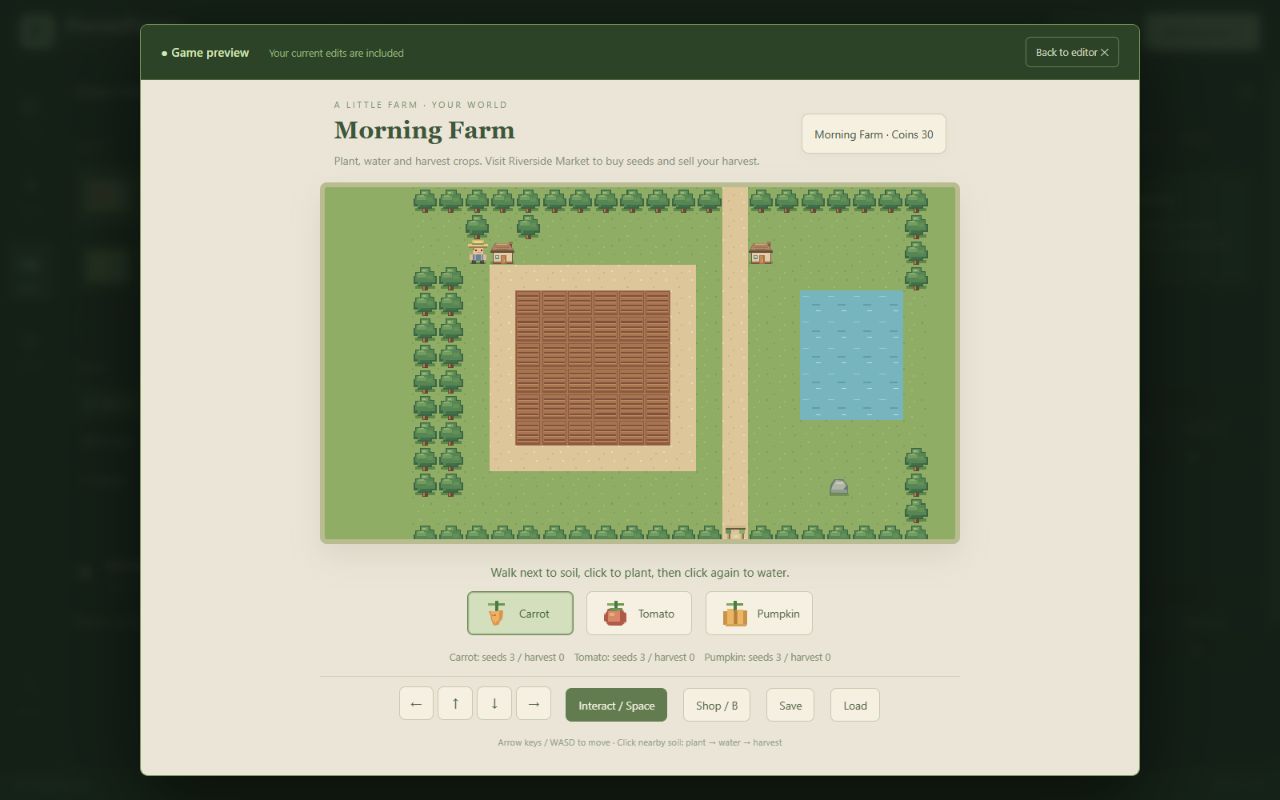This screenshot has width=1280, height=800.
Task: Click the market house right of path
Action: point(761,253)
